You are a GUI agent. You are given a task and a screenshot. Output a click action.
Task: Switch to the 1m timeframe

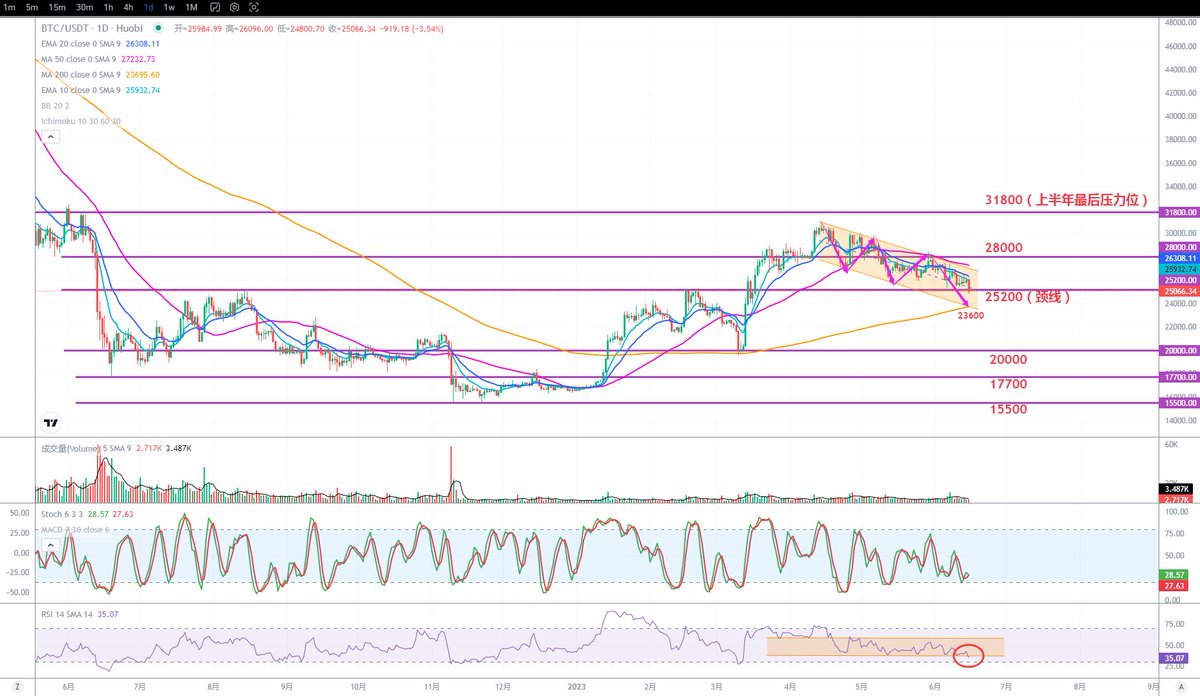9,7
